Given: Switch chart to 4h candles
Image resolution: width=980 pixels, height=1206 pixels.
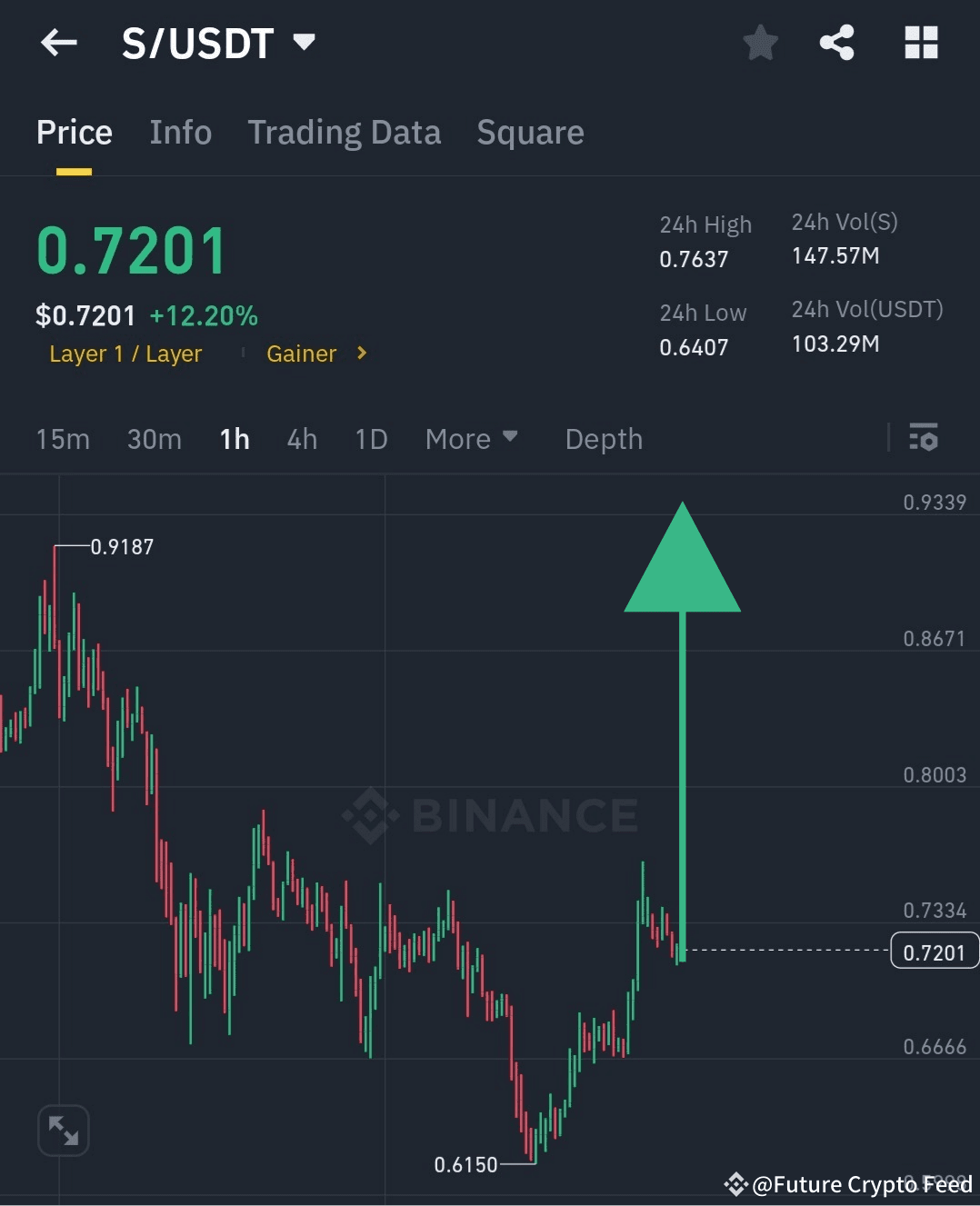Looking at the screenshot, I should (x=302, y=439).
